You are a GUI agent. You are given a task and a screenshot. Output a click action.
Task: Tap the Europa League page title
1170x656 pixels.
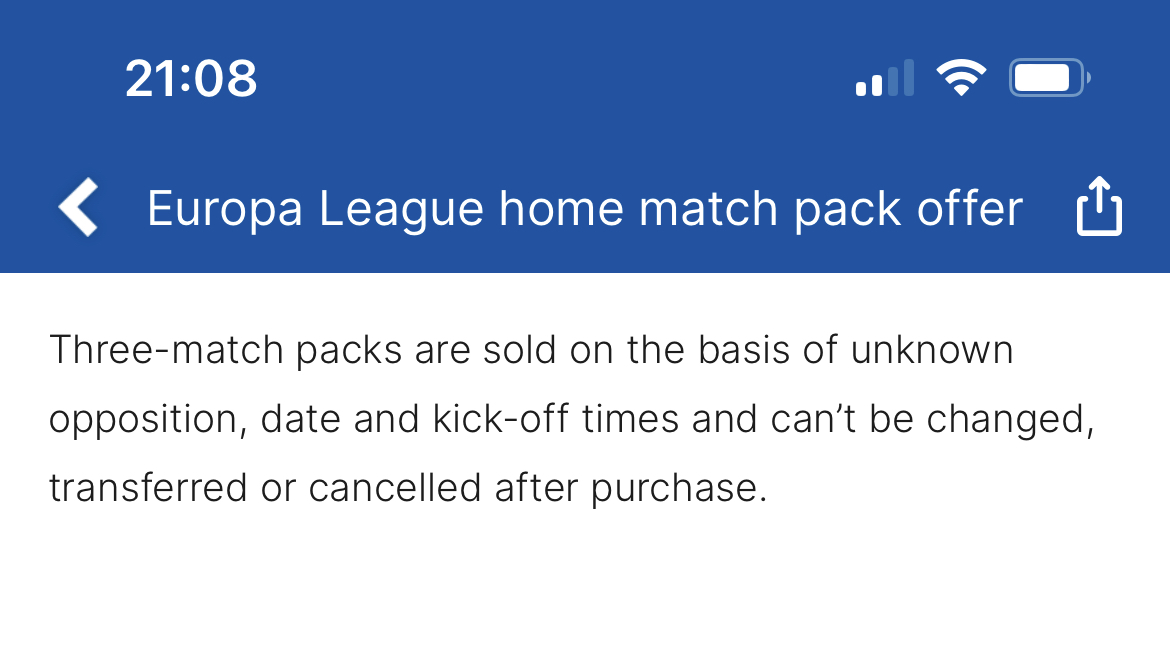pyautogui.click(x=584, y=208)
